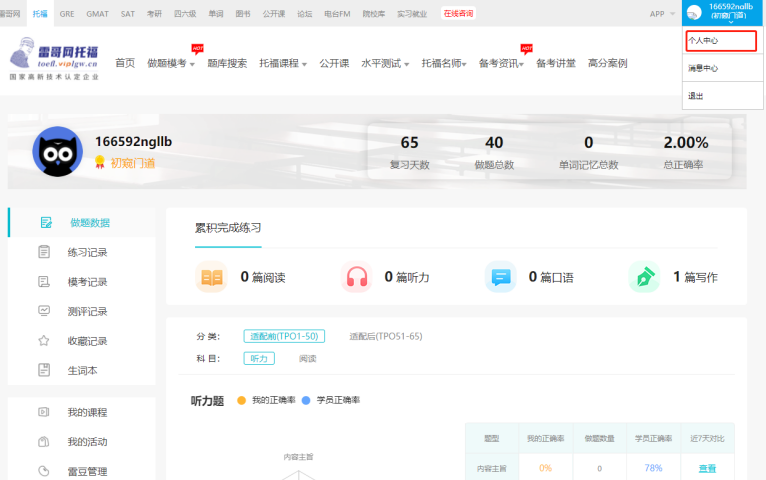
Task: Click the user avatar in top bar
Action: tap(694, 12)
